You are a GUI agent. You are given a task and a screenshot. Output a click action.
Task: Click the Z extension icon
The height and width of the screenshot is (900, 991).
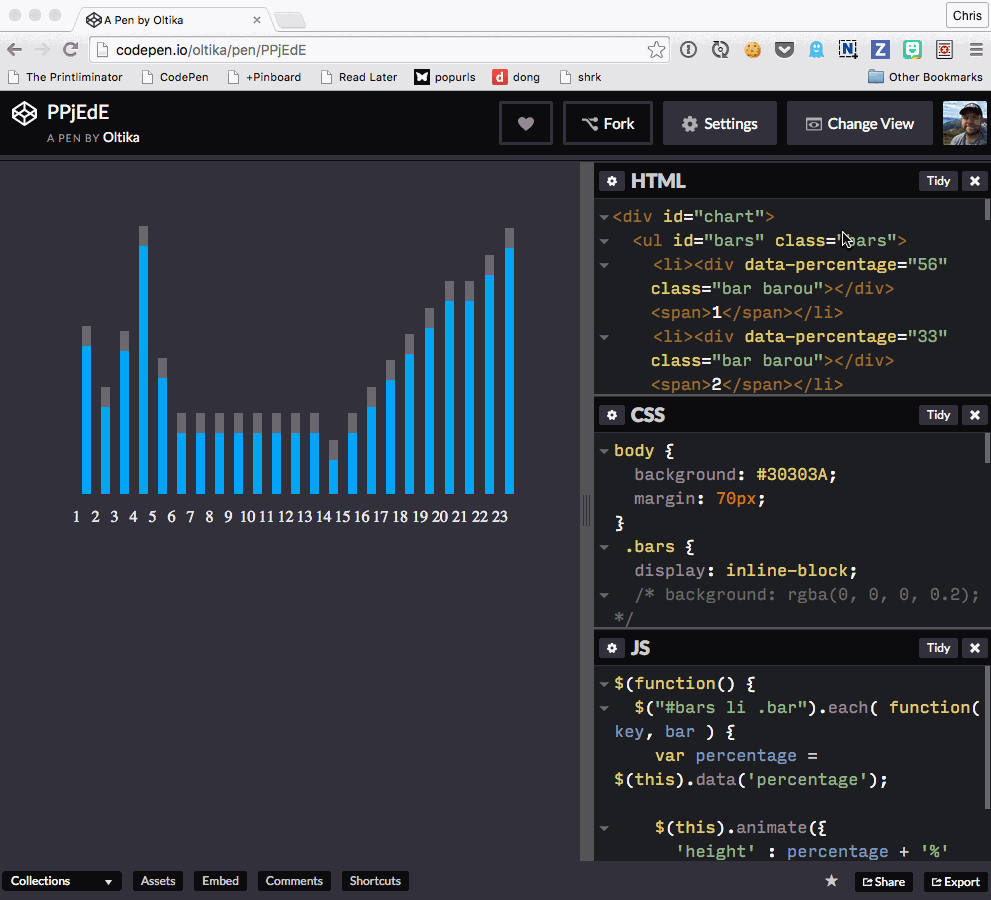click(x=880, y=49)
